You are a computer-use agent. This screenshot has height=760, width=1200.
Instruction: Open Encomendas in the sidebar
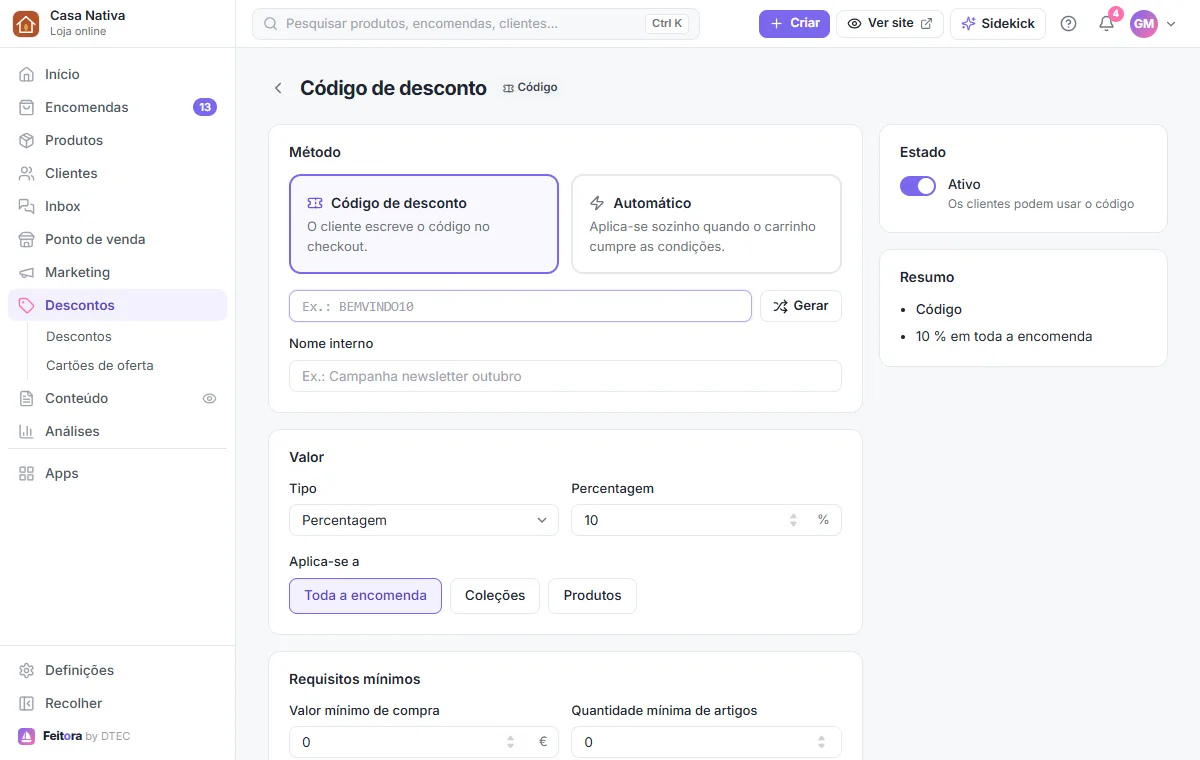[118, 107]
